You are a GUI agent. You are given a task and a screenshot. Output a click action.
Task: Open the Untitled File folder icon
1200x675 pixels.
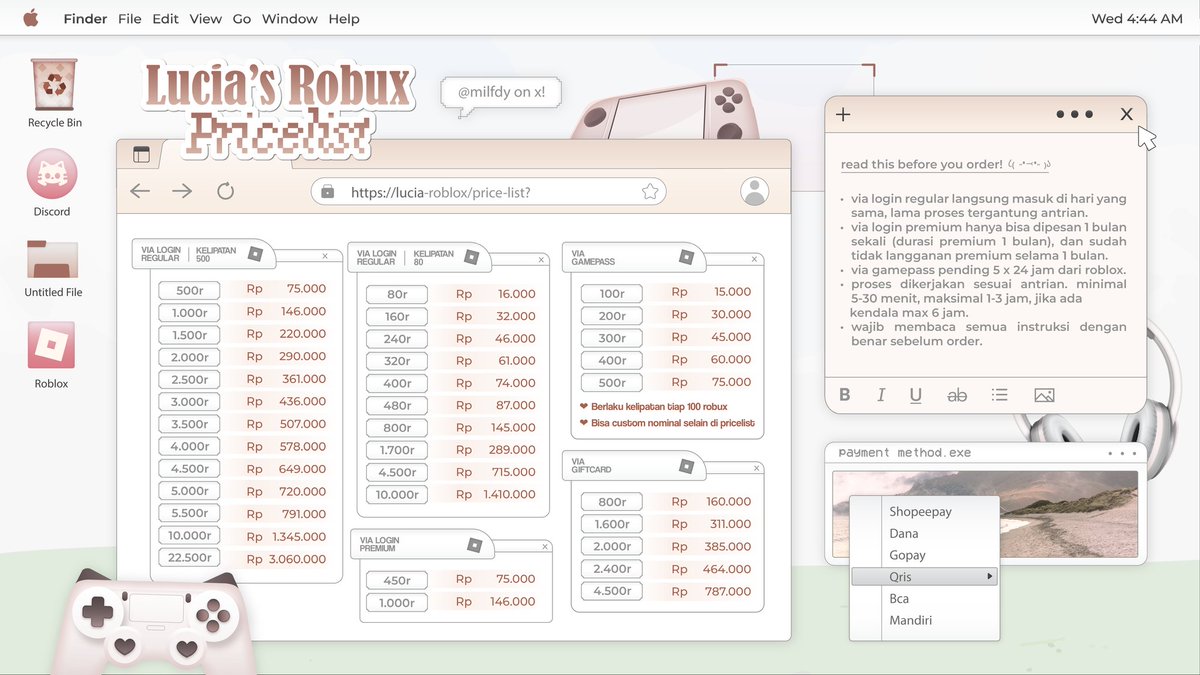click(53, 259)
